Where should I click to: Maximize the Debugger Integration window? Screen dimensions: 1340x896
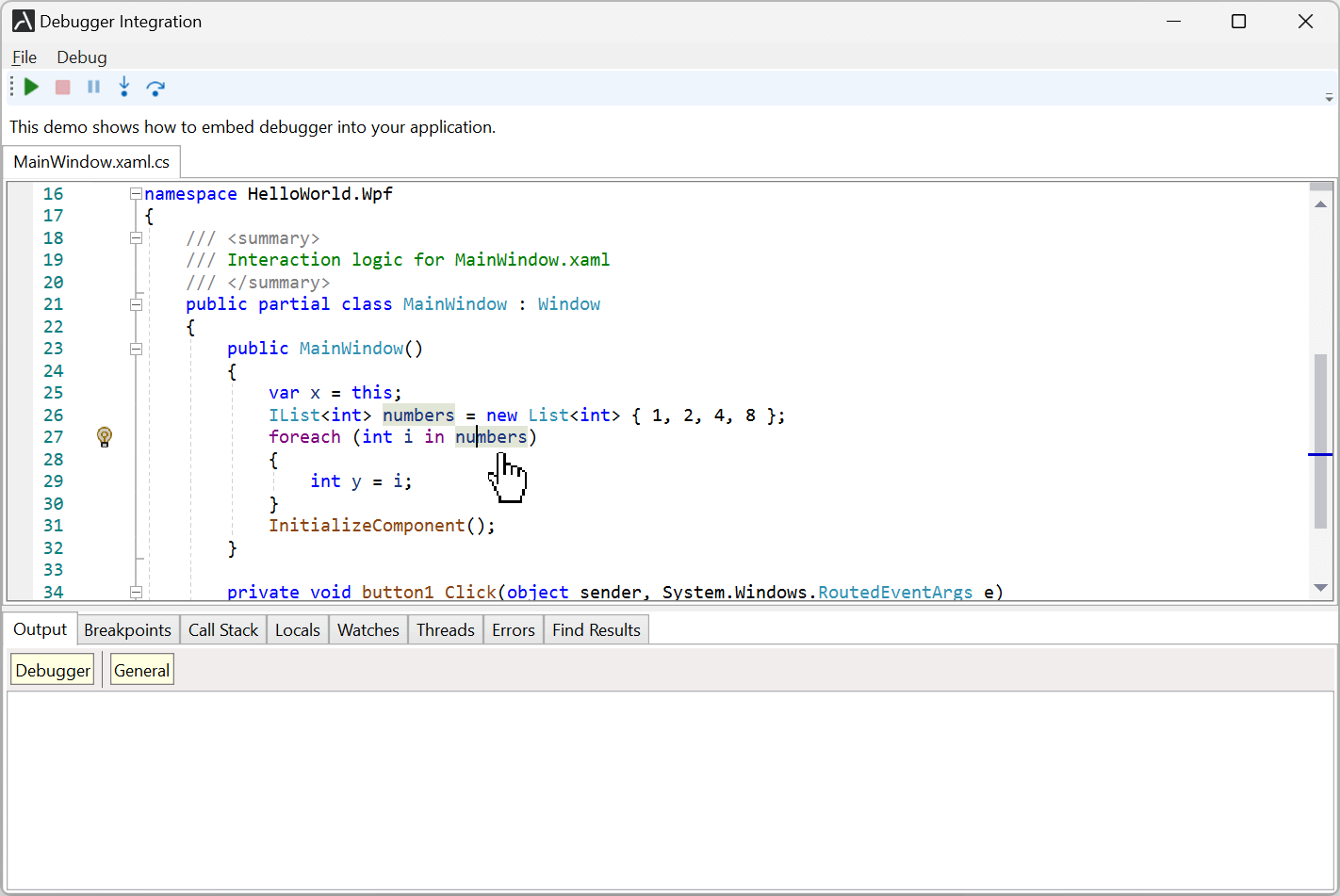(1239, 21)
